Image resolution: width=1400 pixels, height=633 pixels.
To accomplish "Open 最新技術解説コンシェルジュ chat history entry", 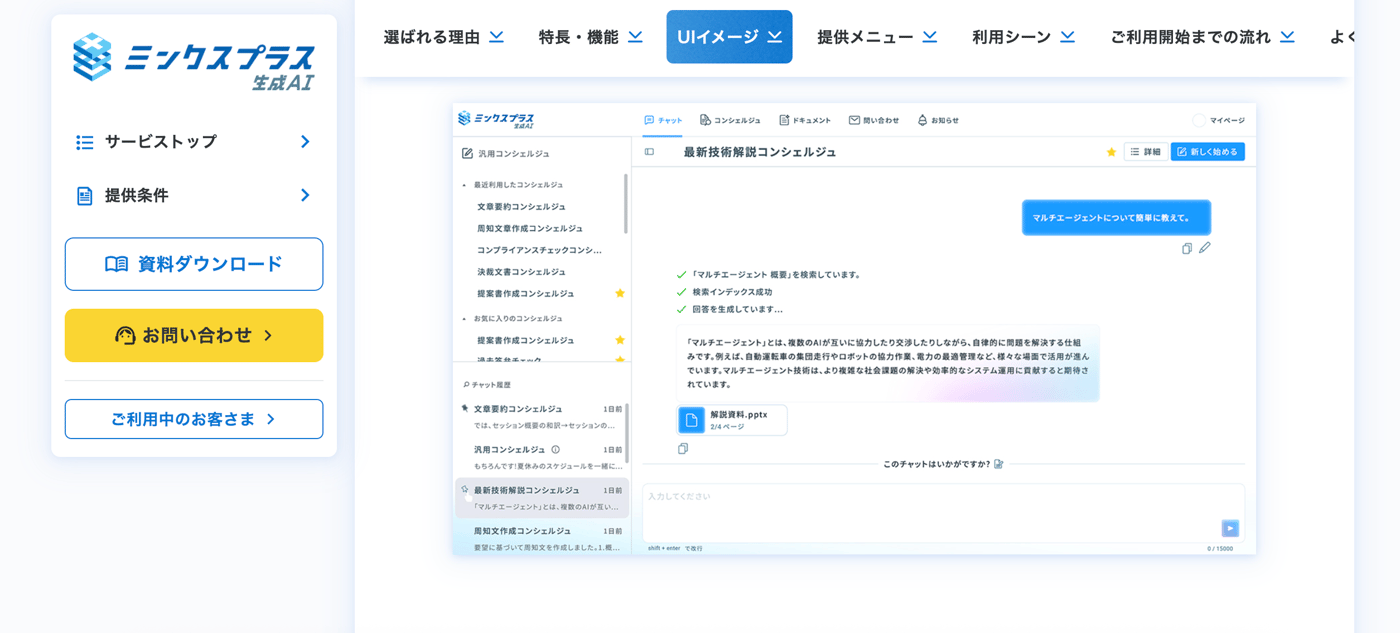I will click(x=541, y=498).
